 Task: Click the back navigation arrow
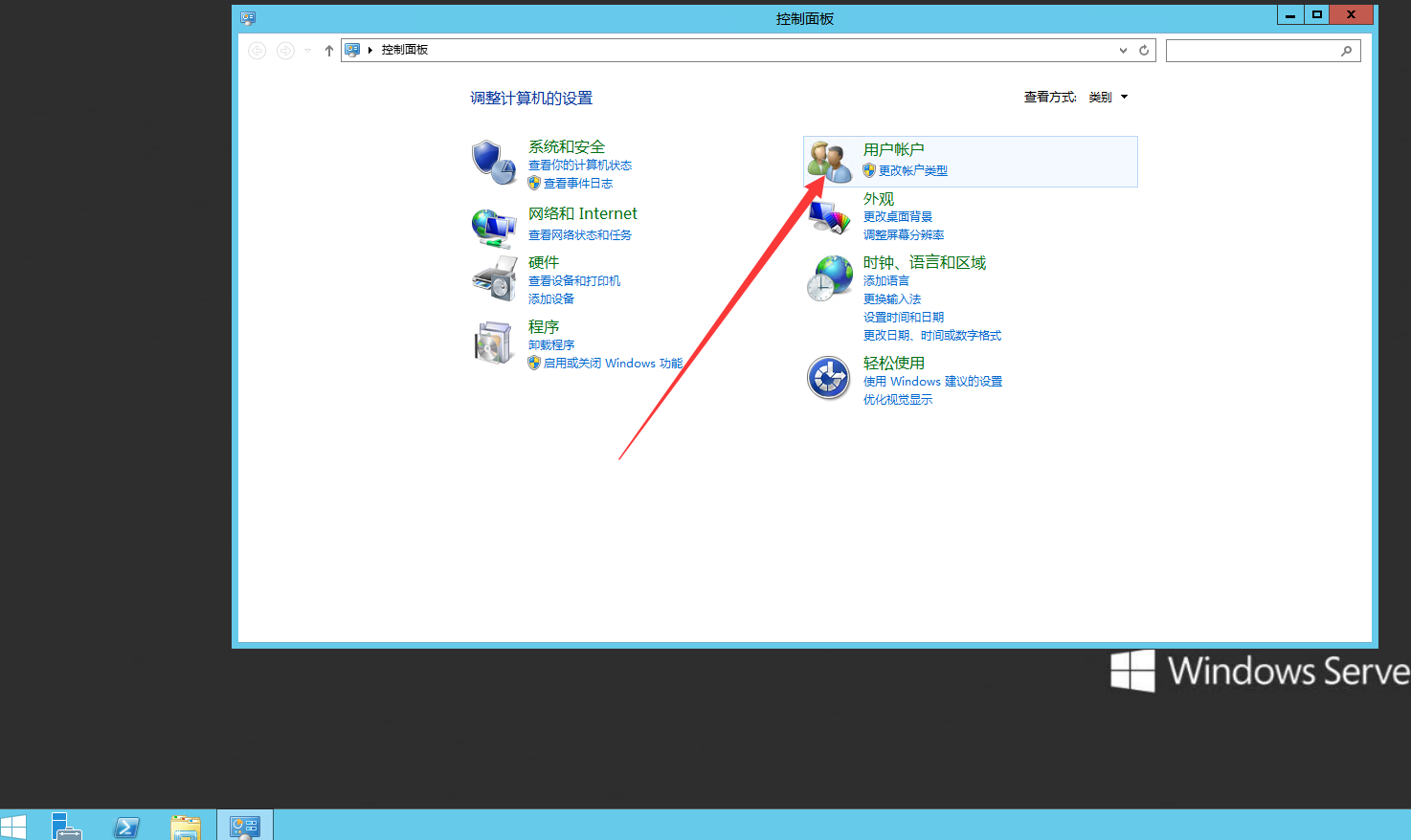(257, 51)
